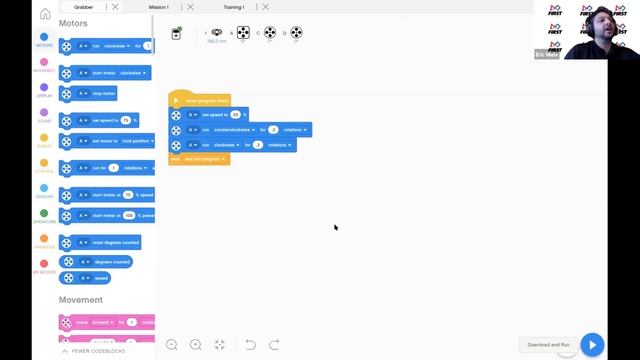Viewport: 640px width, 360px height.
Task: Select the Control block category
Action: click(44, 166)
